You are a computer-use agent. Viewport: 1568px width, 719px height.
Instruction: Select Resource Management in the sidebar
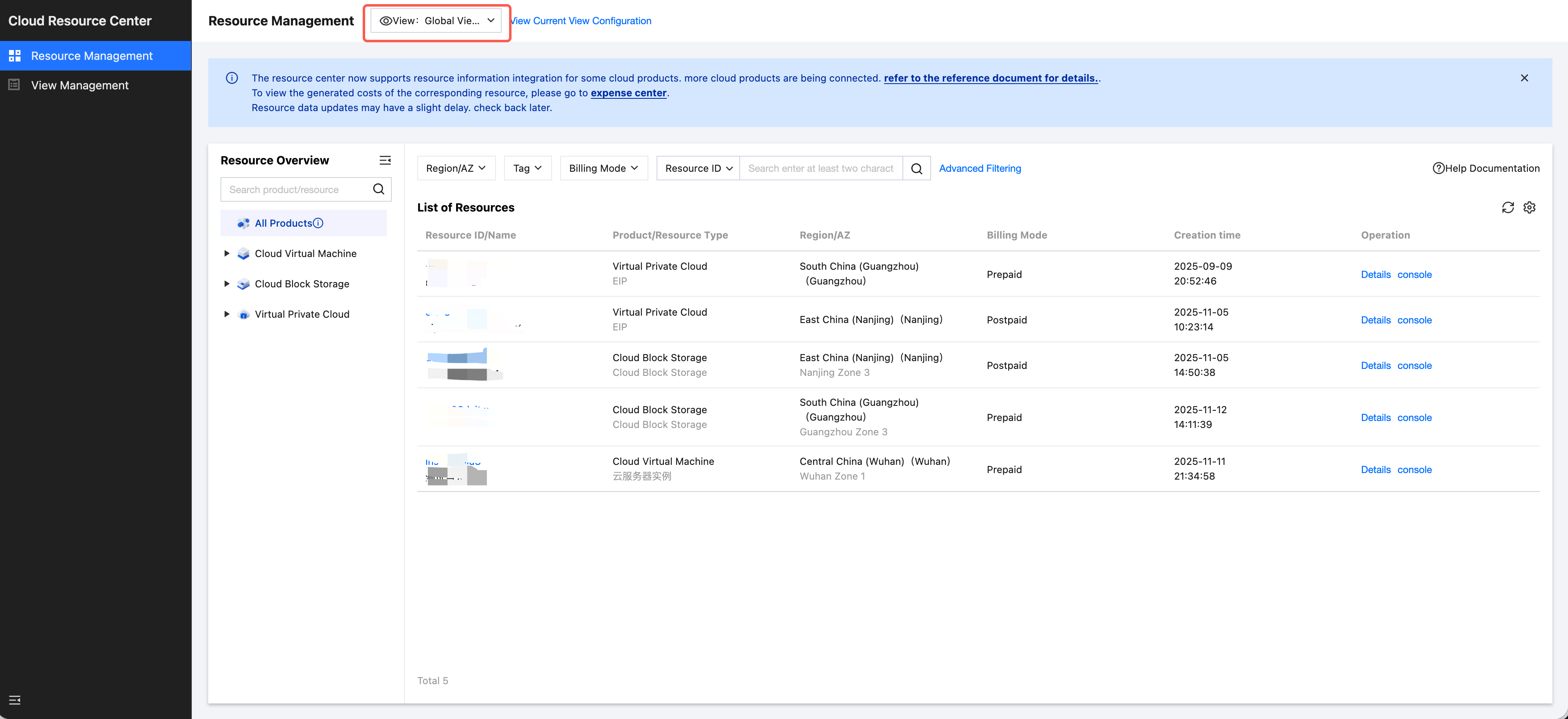tap(91, 56)
